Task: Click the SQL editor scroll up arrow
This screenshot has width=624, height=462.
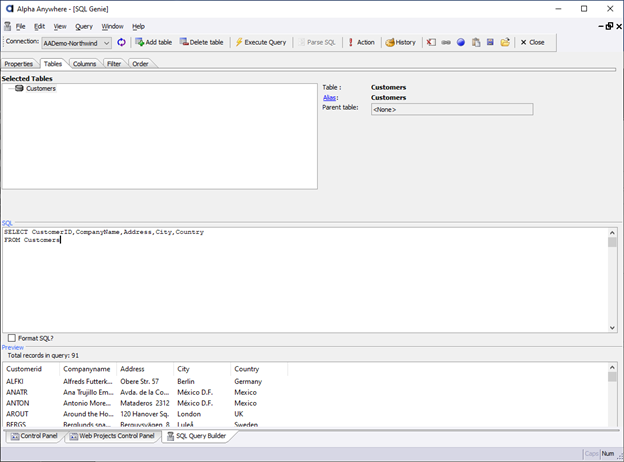Action: [x=612, y=233]
